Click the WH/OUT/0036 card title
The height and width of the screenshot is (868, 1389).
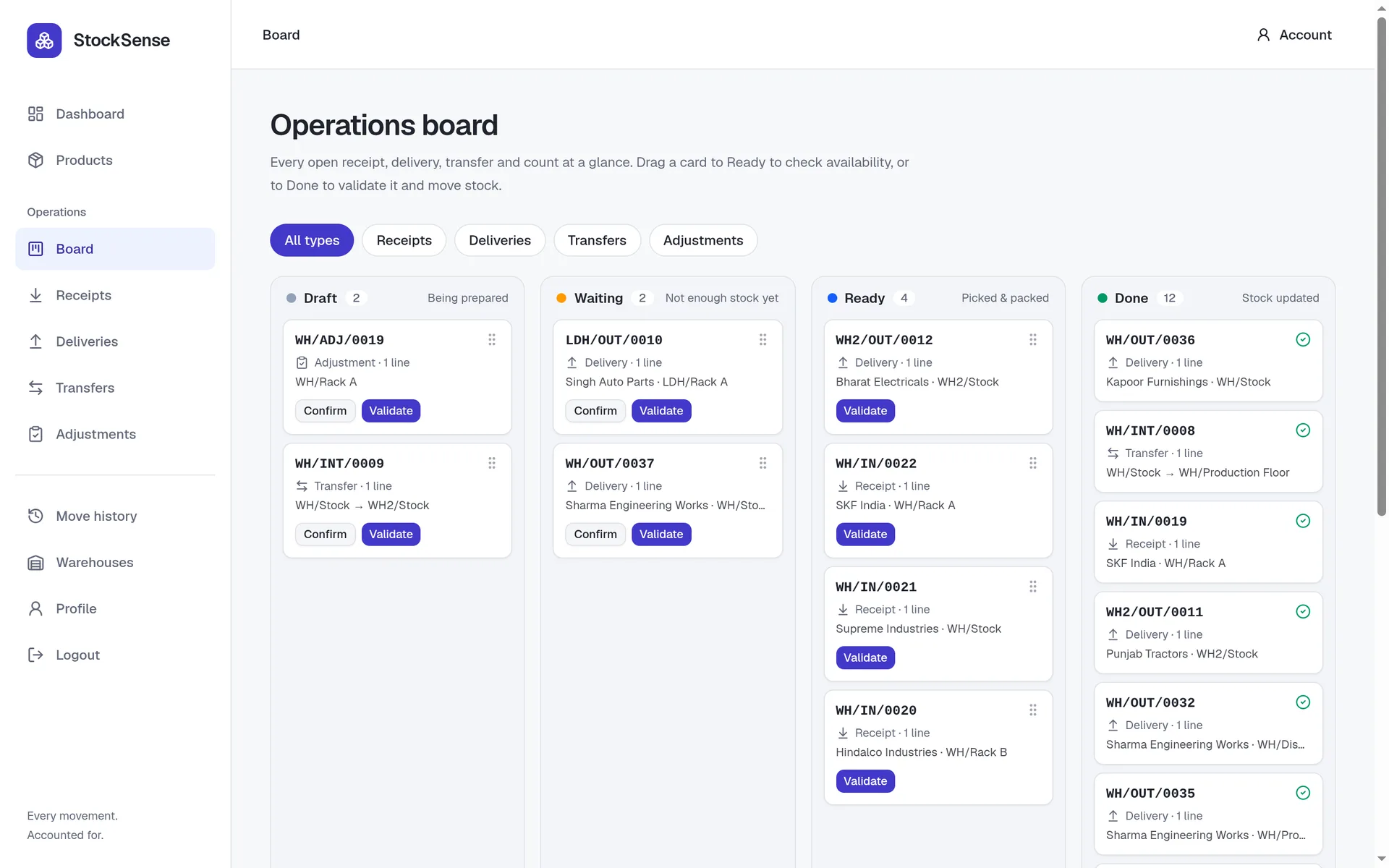[x=1150, y=340]
